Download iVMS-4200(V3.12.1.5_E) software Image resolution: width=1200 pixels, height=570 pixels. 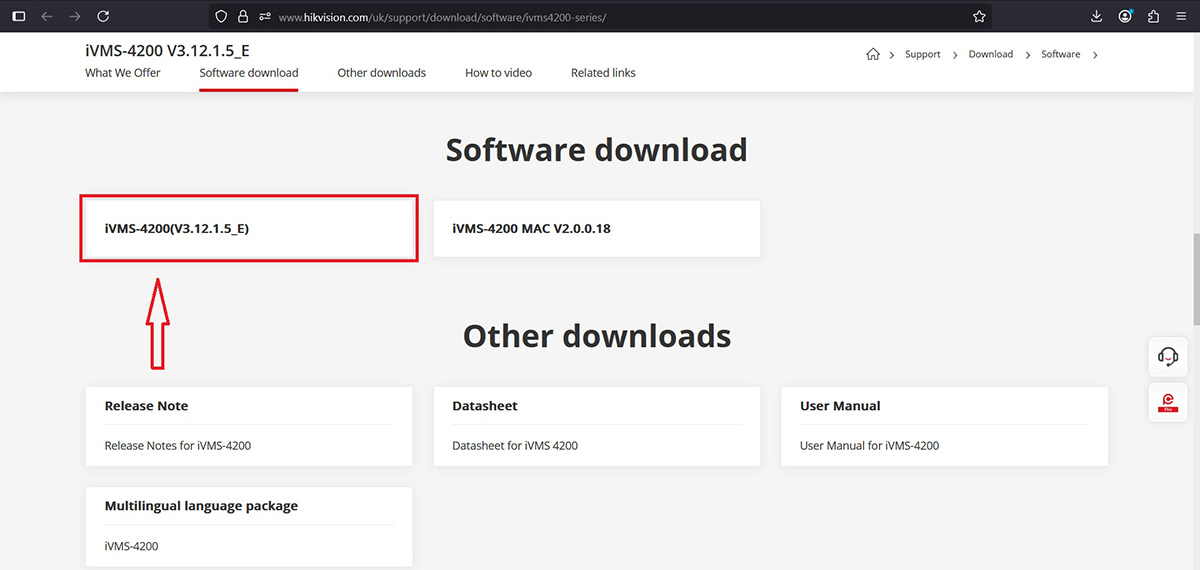[x=249, y=228]
